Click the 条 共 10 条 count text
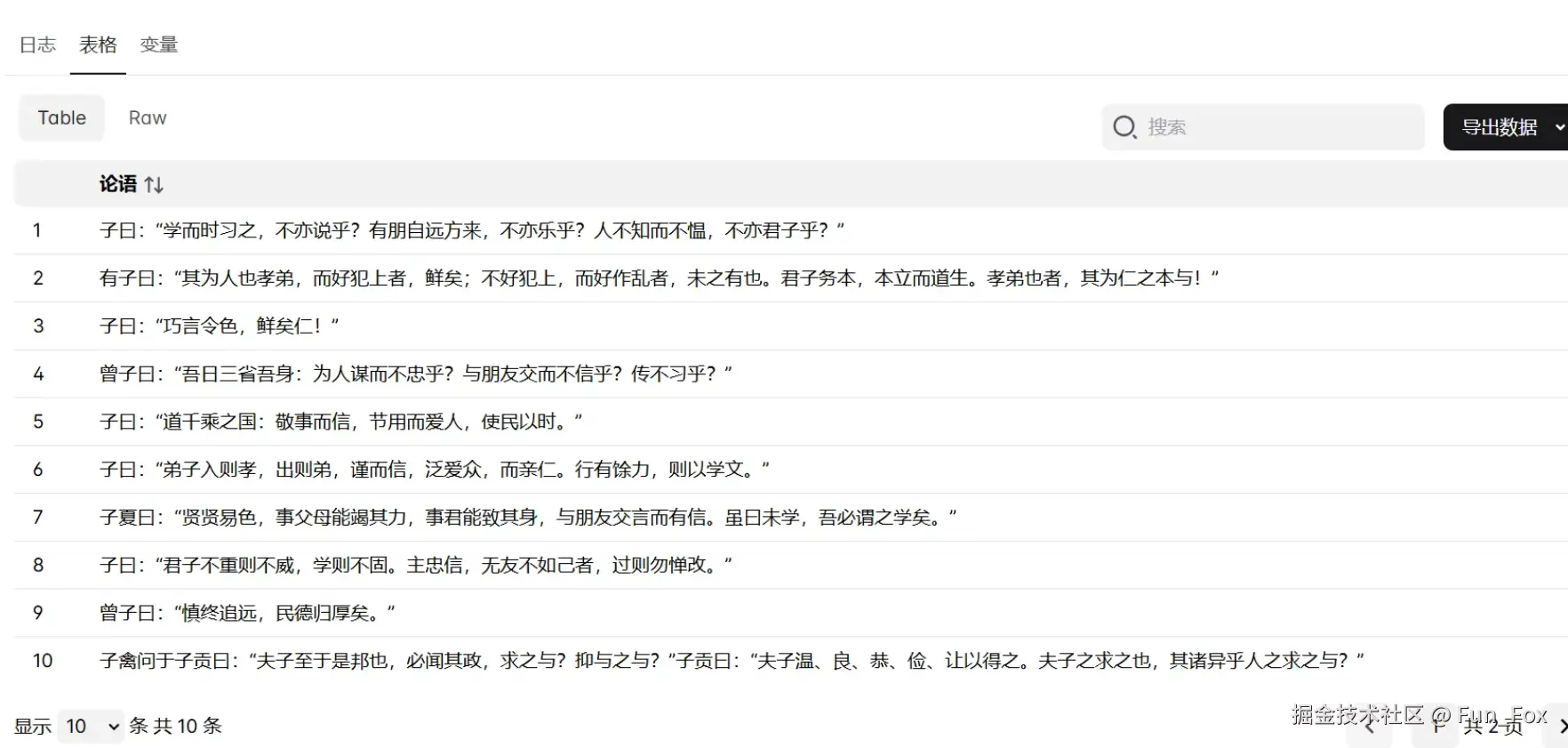The height and width of the screenshot is (748, 1568). pos(175,726)
